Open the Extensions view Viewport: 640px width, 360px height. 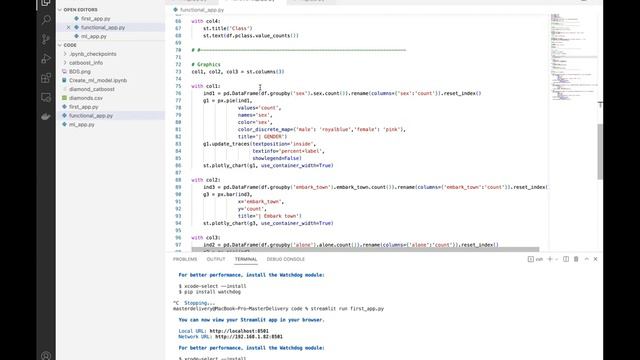[x=46, y=78]
